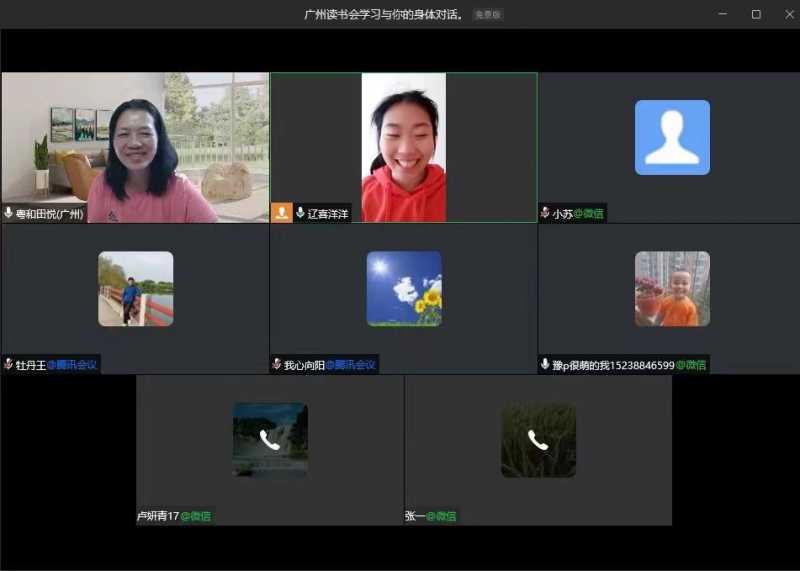Viewport: 800px width, 571px height.
Task: Select 粤和田悦(广州) video tile
Action: [135, 147]
